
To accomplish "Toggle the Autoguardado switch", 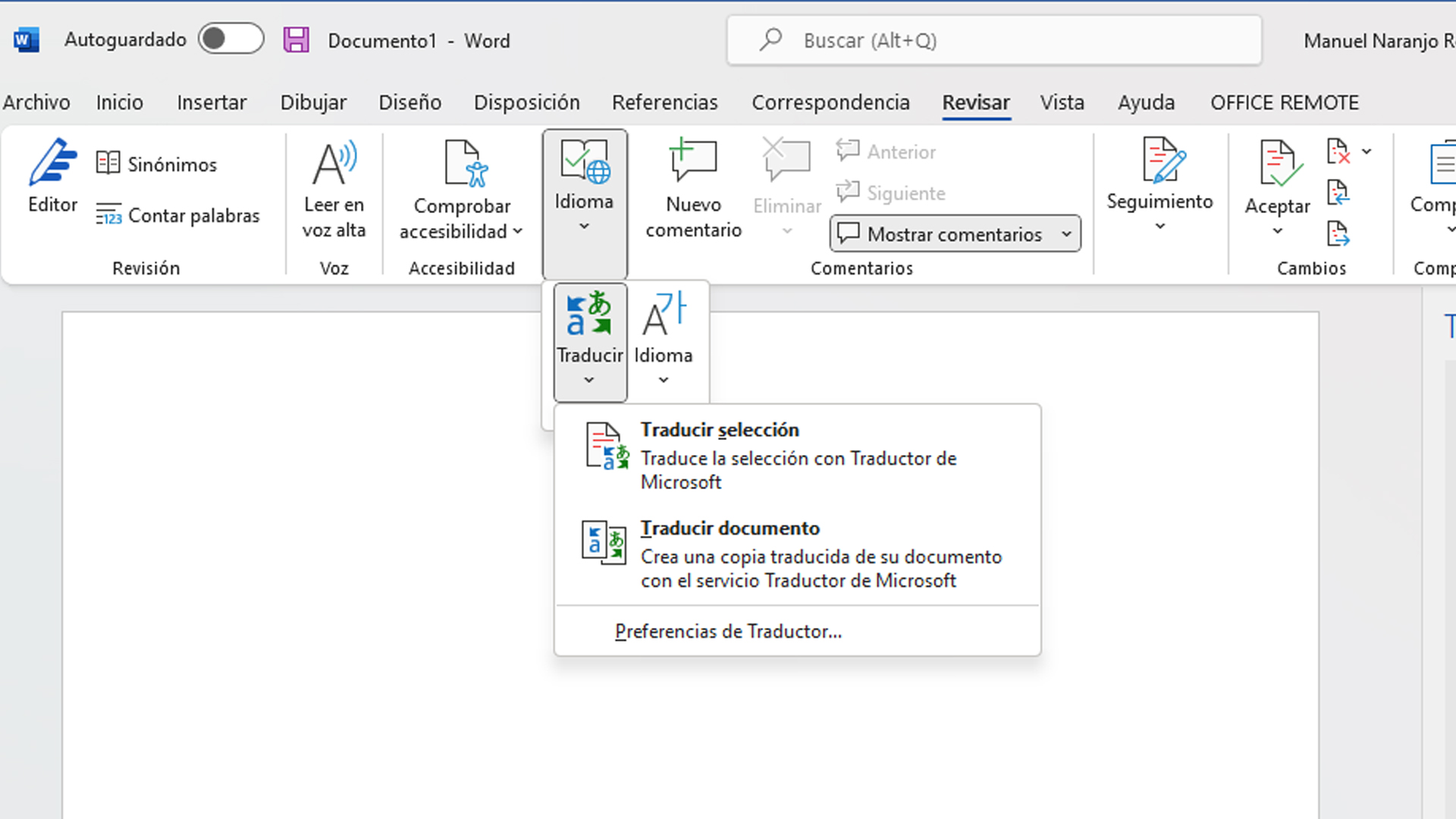I will pyautogui.click(x=231, y=39).
